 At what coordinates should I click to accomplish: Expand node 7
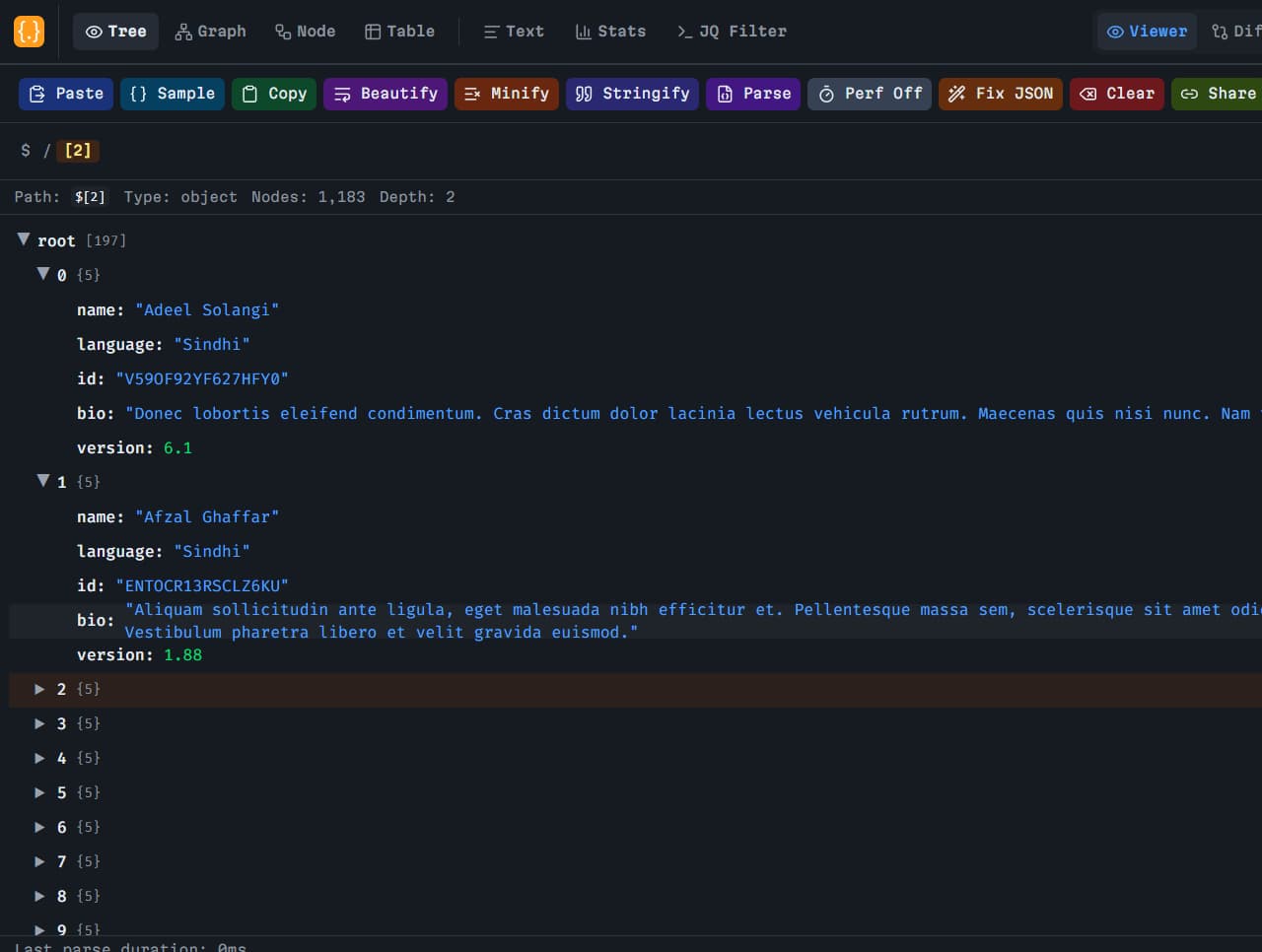[40, 861]
